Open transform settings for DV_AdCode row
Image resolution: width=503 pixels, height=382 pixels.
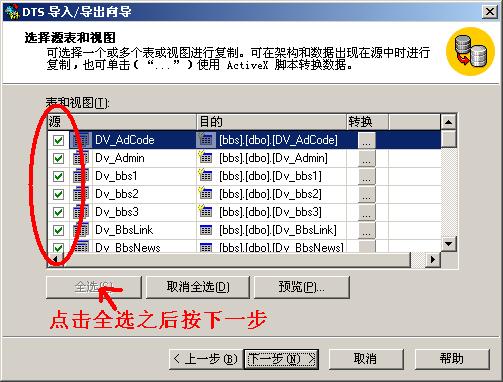click(x=367, y=140)
